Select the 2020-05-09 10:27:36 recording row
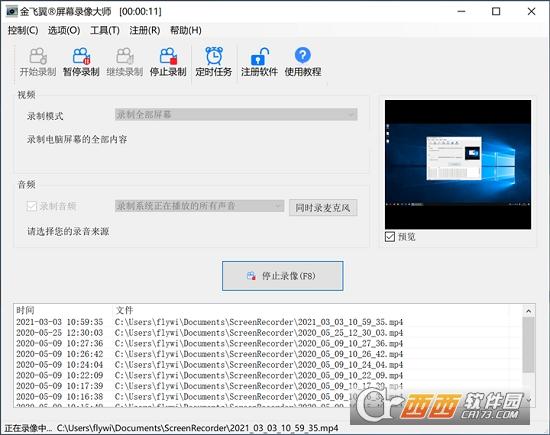550x435 pixels. click(x=268, y=343)
